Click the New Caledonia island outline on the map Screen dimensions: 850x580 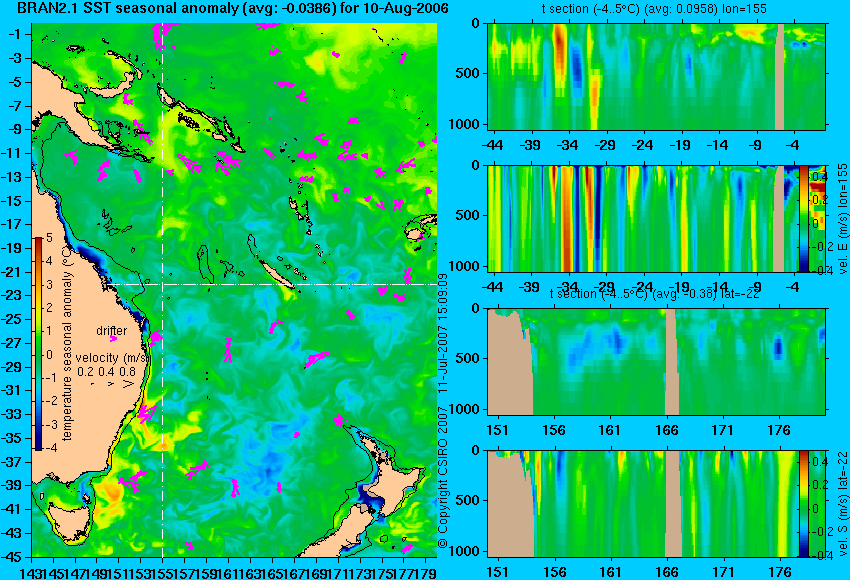point(277,275)
